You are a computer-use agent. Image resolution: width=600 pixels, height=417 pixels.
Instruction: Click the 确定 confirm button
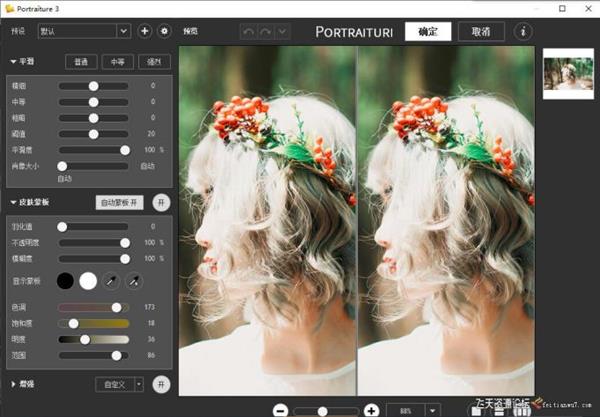coord(427,31)
